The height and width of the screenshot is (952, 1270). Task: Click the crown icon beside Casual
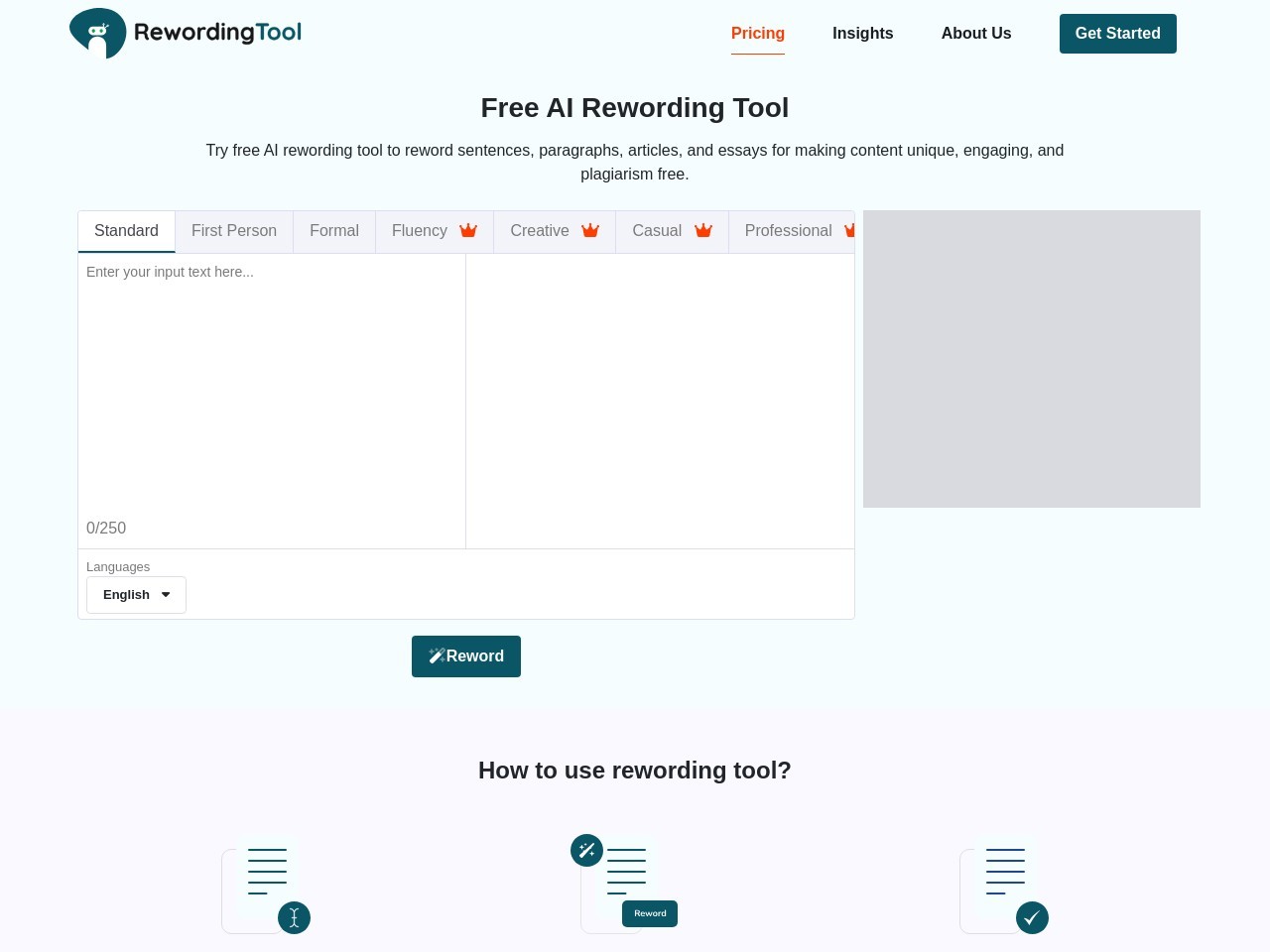coord(703,230)
